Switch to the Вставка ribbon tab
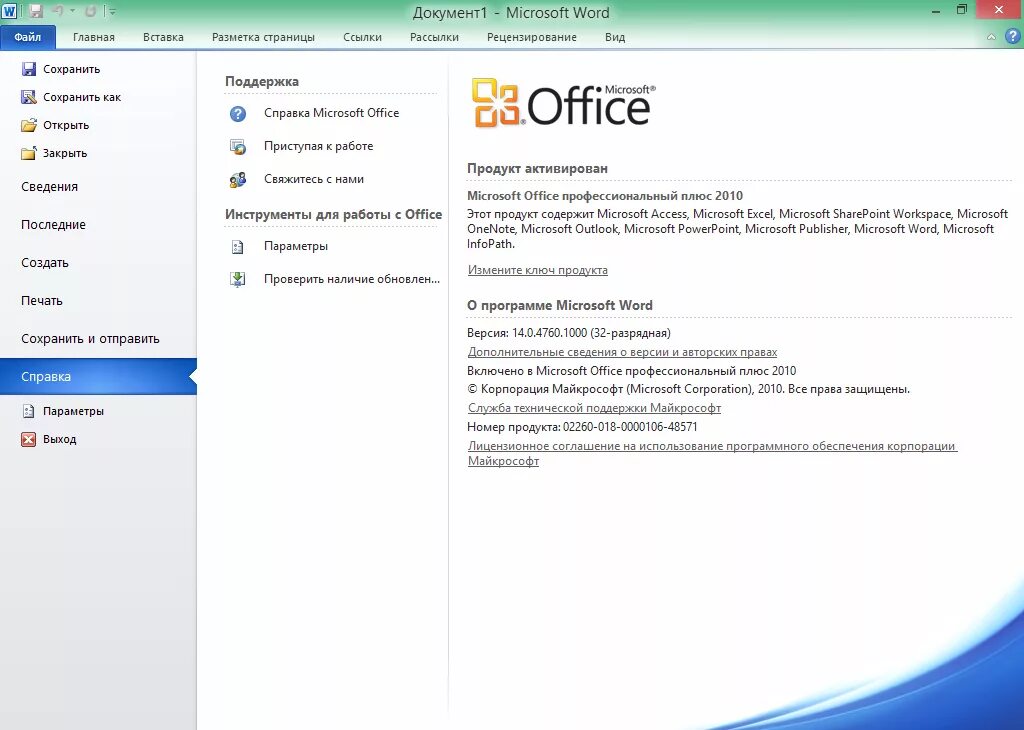This screenshot has height=730, width=1024. coord(163,36)
